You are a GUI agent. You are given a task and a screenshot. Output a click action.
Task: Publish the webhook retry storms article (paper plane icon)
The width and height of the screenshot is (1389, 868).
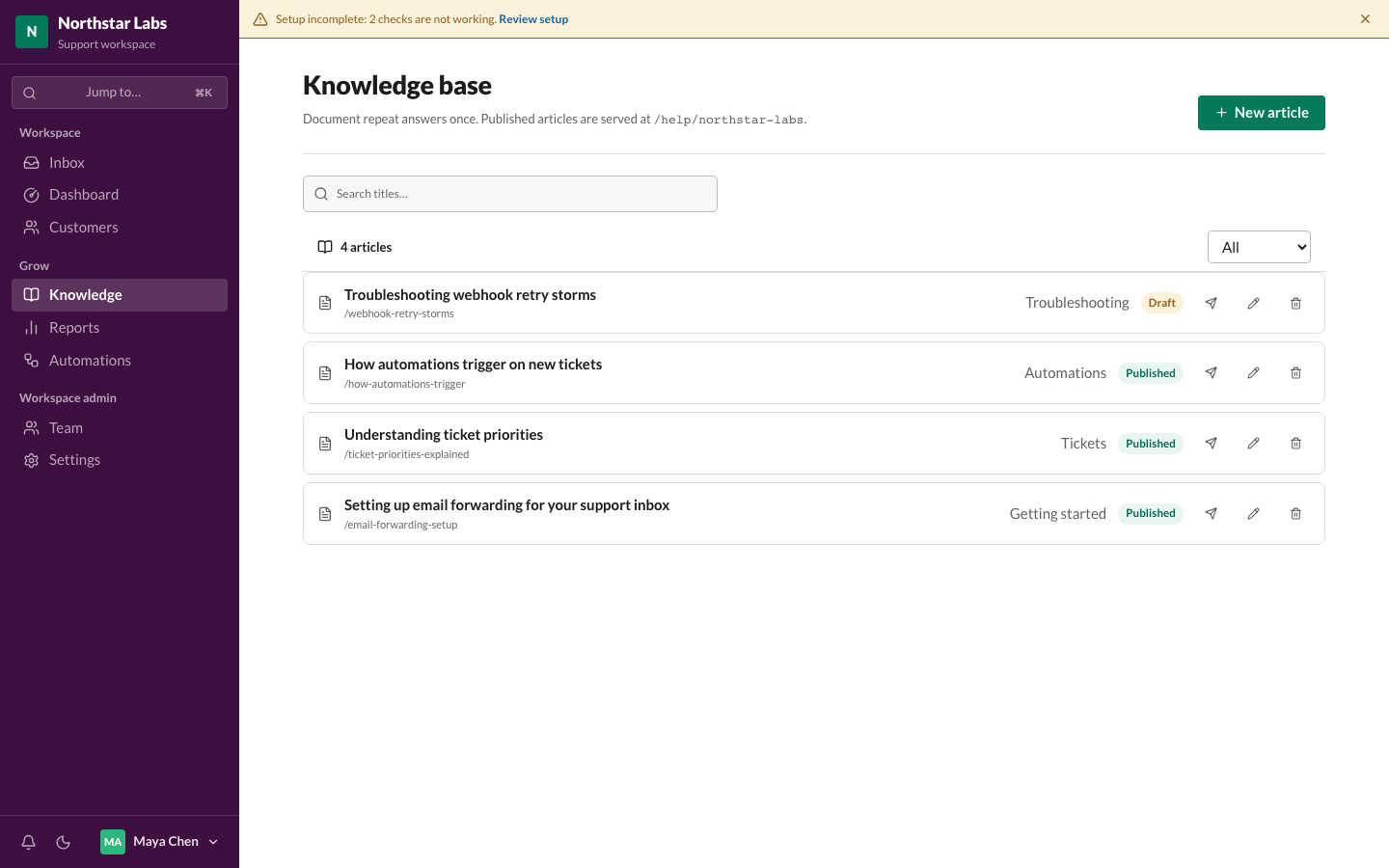[x=1211, y=303]
